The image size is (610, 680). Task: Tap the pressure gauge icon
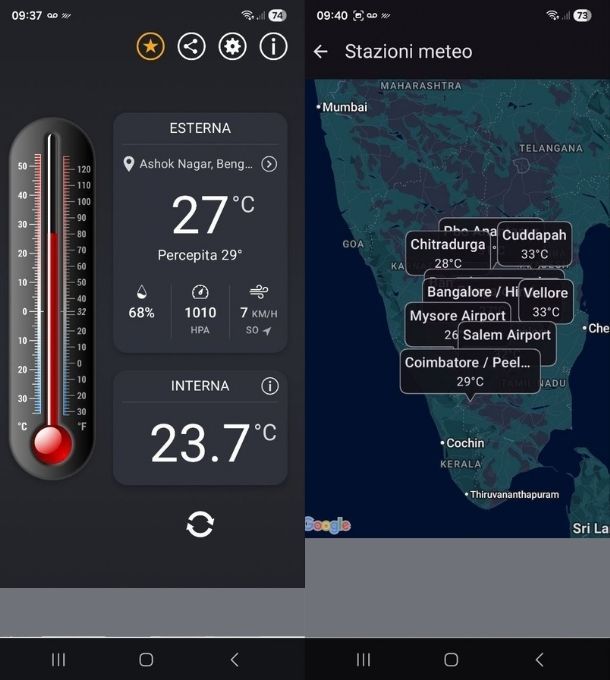(200, 292)
